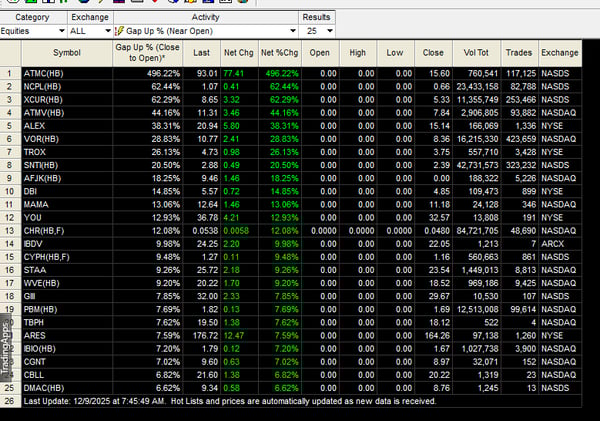
Task: Click the Exchange column header in the table
Action: pyautogui.click(x=560, y=53)
